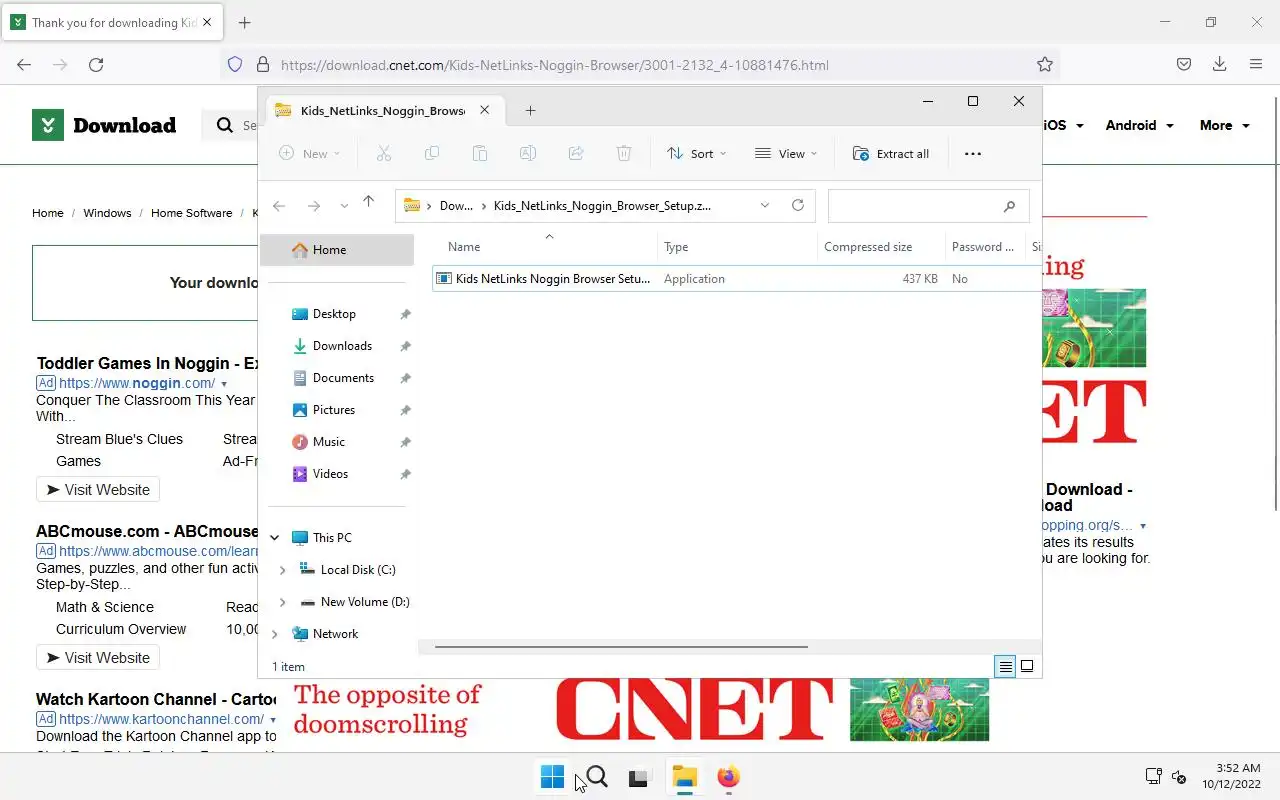The height and width of the screenshot is (800, 1280).
Task: Open the Sort dropdown menu
Action: tap(697, 153)
